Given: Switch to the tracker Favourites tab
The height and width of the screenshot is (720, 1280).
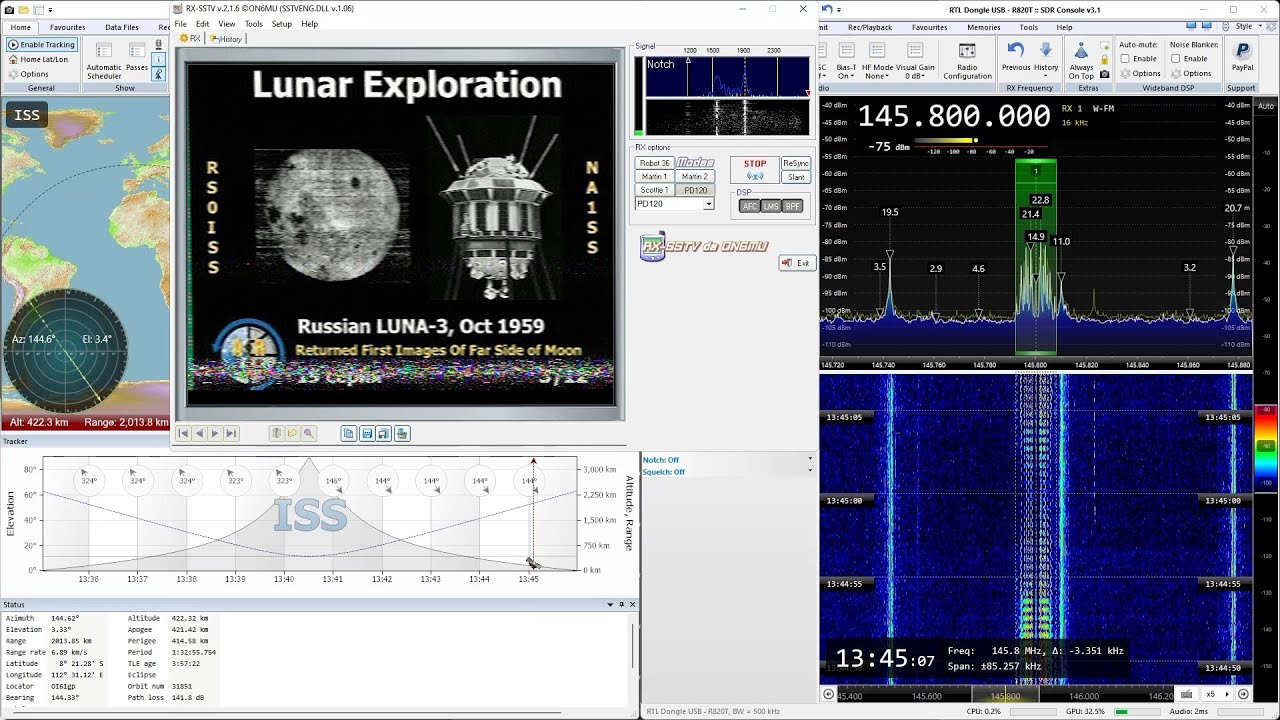Looking at the screenshot, I should coord(68,27).
